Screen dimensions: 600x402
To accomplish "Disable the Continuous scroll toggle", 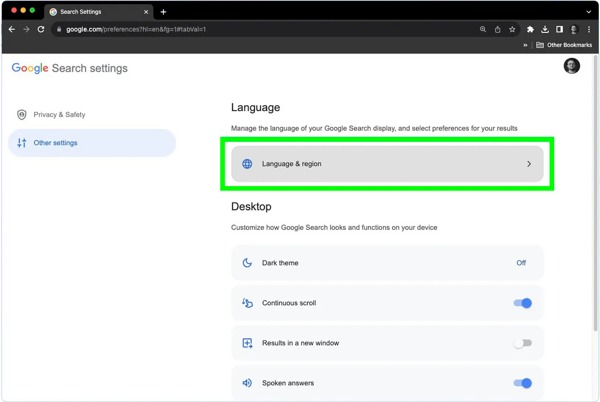I will coord(522,303).
